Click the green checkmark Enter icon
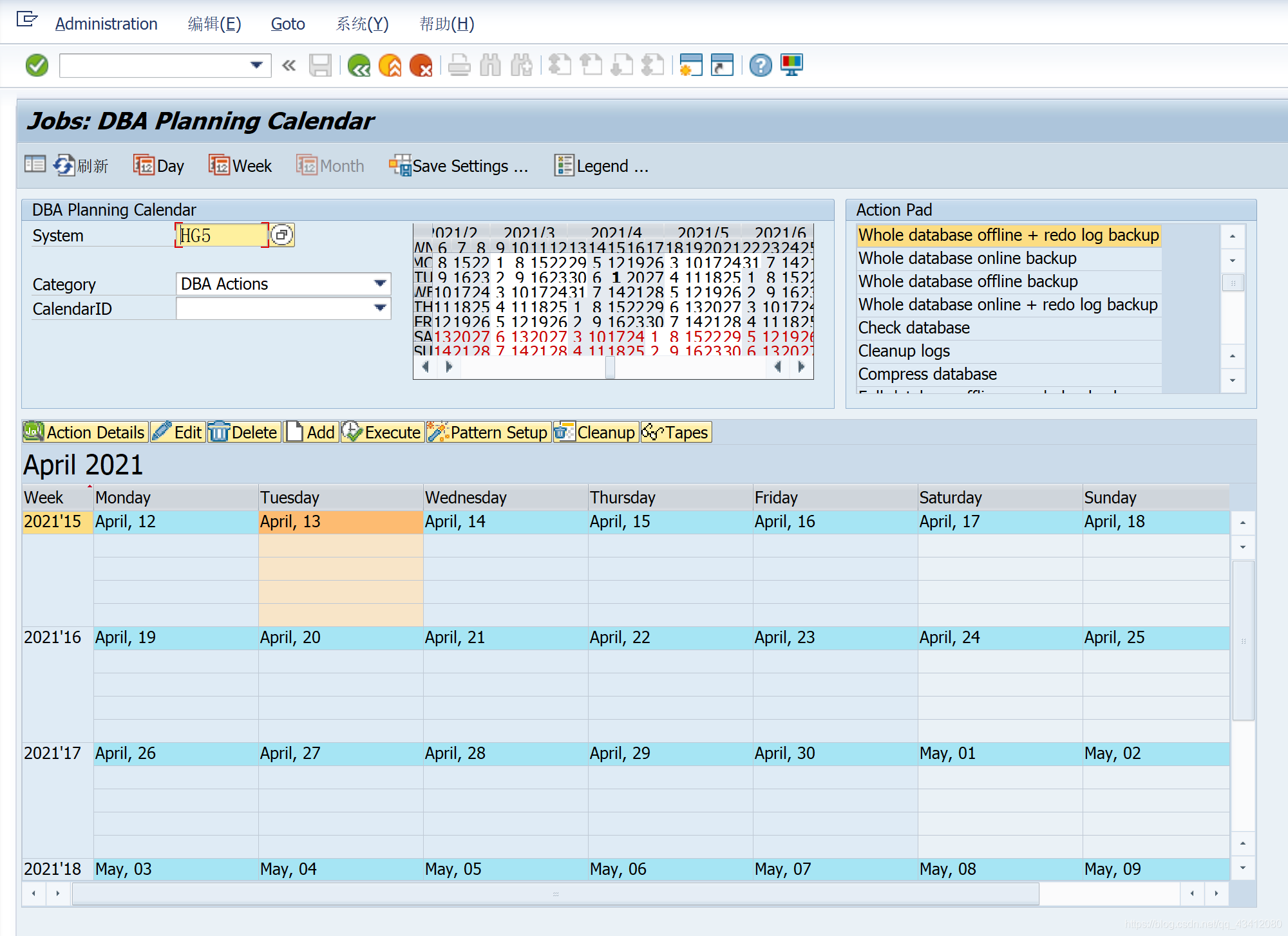Viewport: 1288px width, 936px height. (37, 65)
